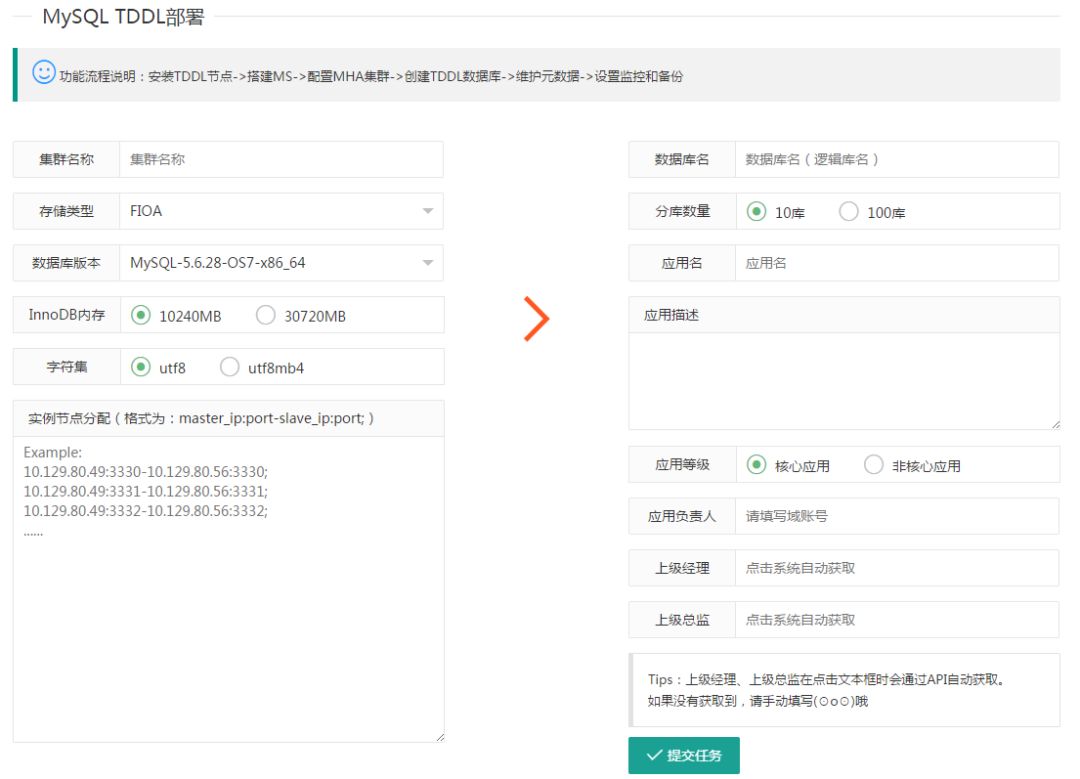This screenshot has width=1080, height=779.
Task: Click the 存储类型 field label
Action: pyautogui.click(x=66, y=211)
